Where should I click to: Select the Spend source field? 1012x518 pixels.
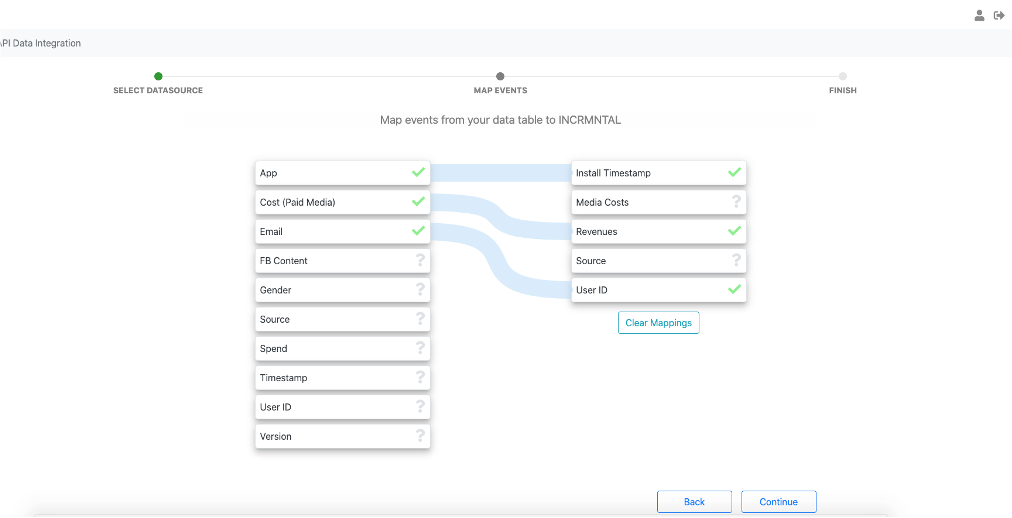(343, 348)
